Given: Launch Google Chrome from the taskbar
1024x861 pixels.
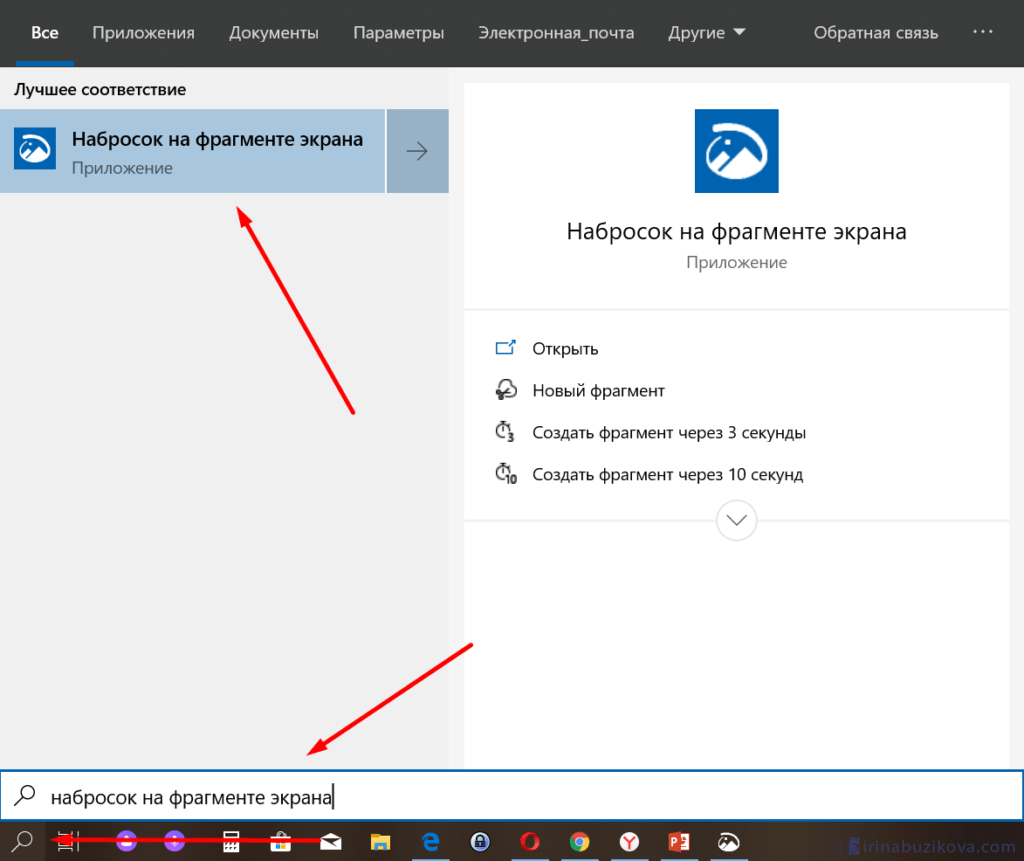Looking at the screenshot, I should [x=579, y=842].
